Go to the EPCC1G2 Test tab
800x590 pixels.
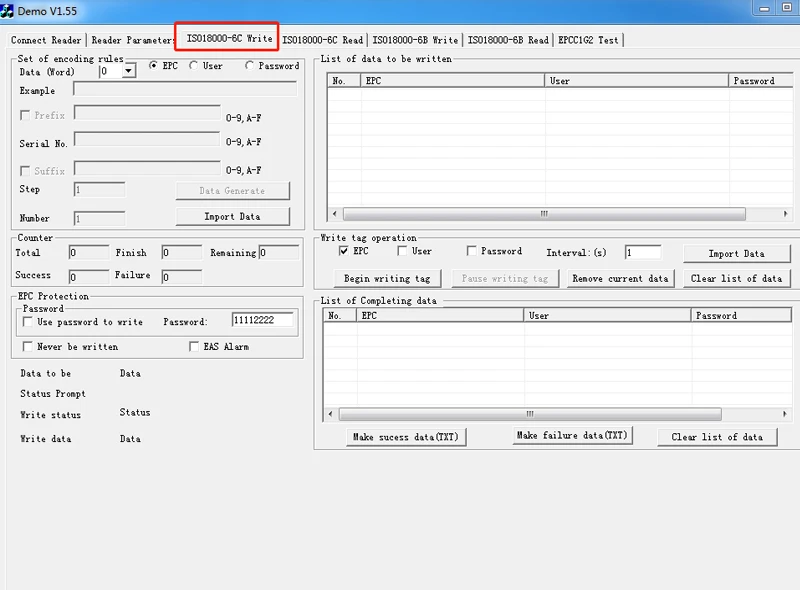click(x=588, y=40)
